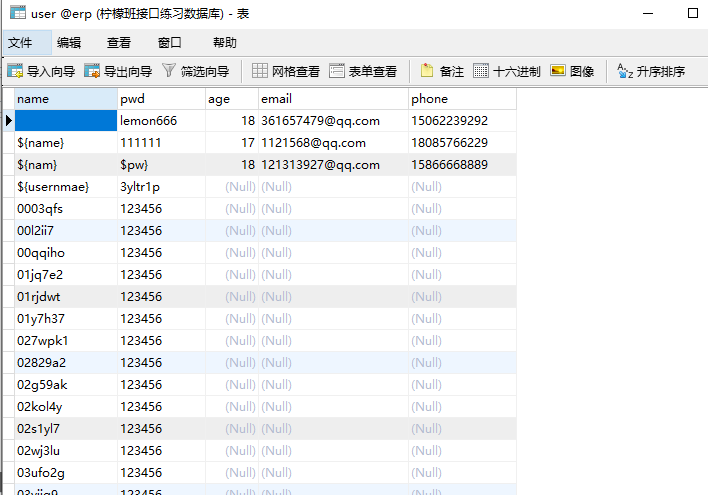
Task: Open the 查看 menu
Action: [119, 43]
